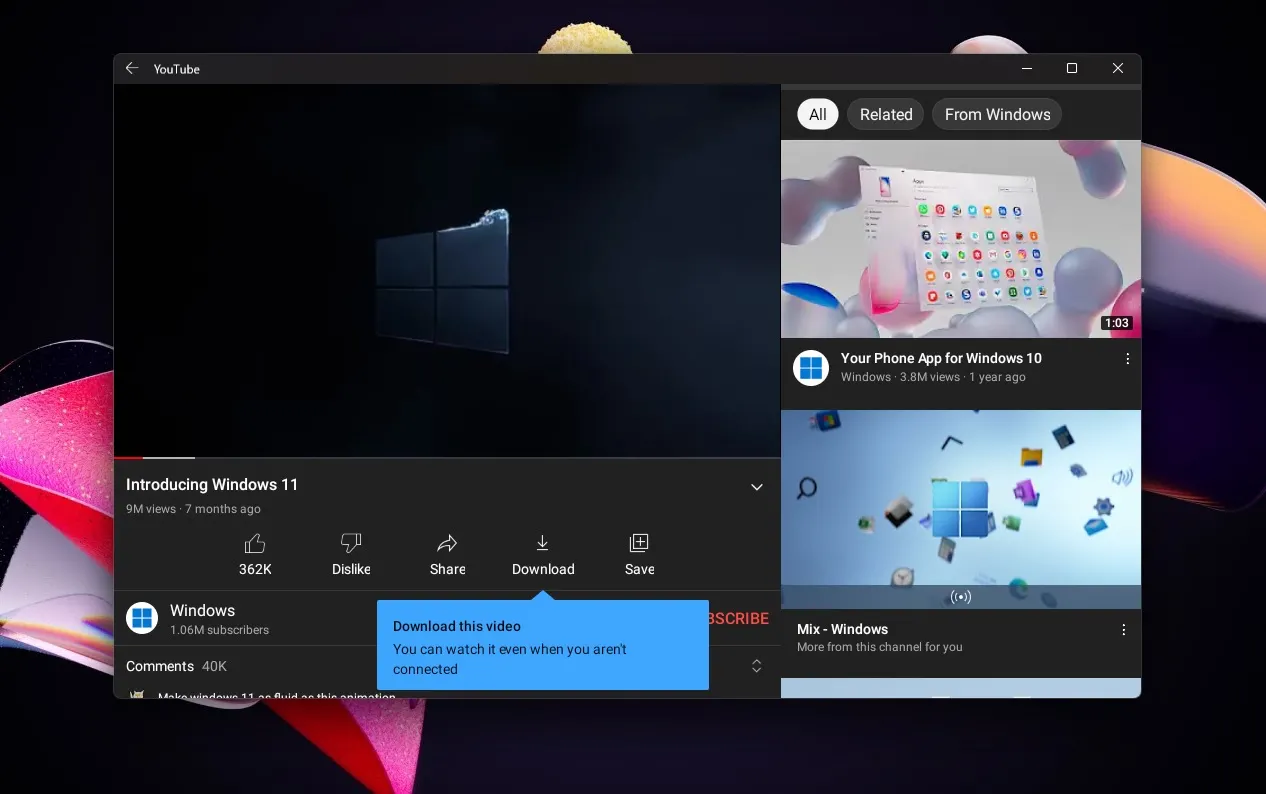Click the thumbs-up Like icon
Viewport: 1266px width, 794px height.
[255, 543]
